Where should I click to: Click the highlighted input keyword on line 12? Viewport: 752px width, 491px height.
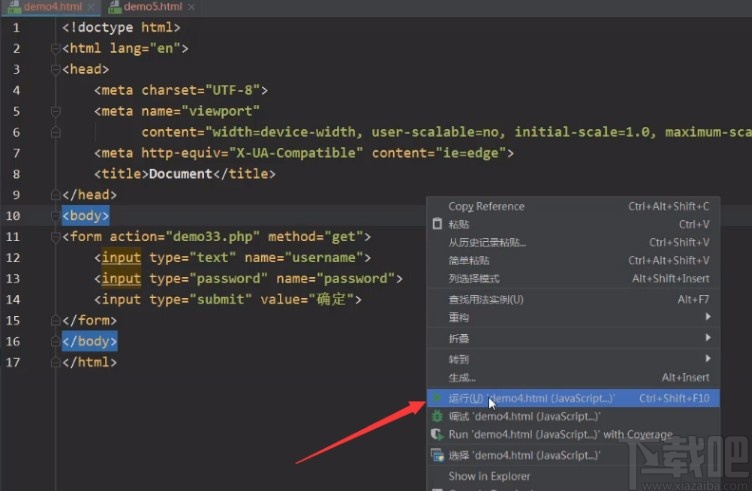pyautogui.click(x=121, y=257)
